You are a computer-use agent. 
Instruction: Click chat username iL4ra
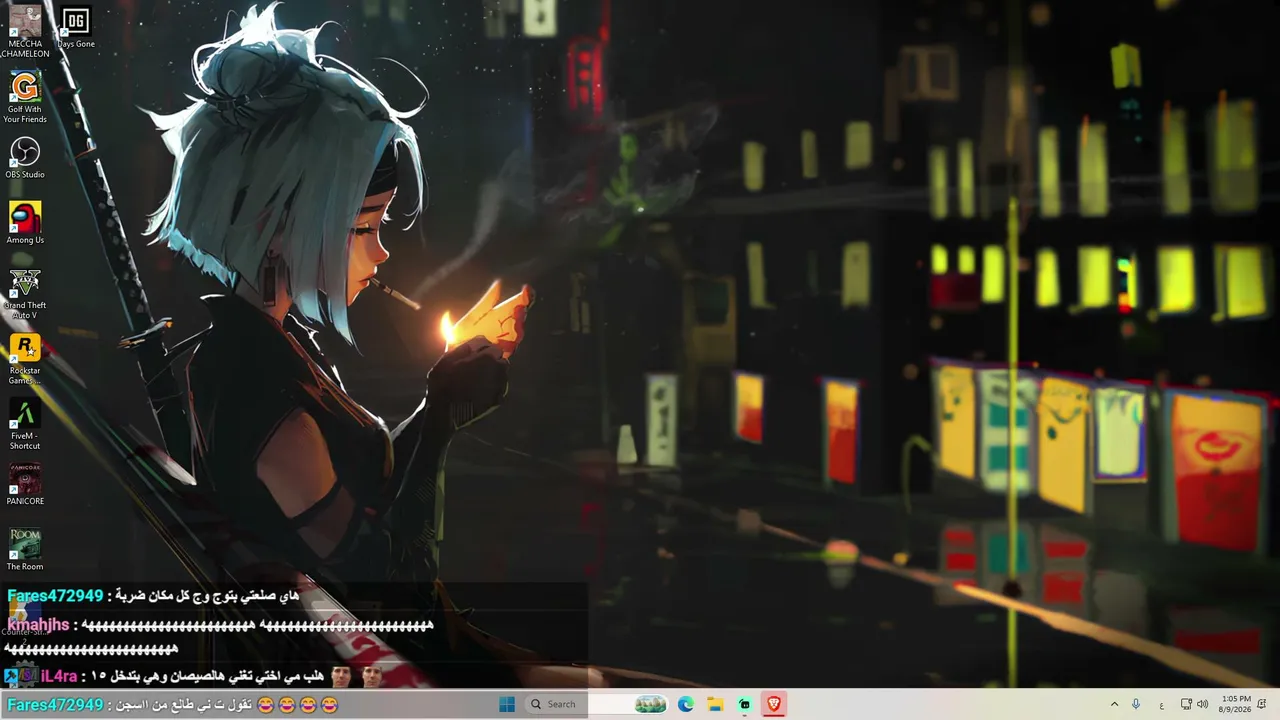point(59,676)
